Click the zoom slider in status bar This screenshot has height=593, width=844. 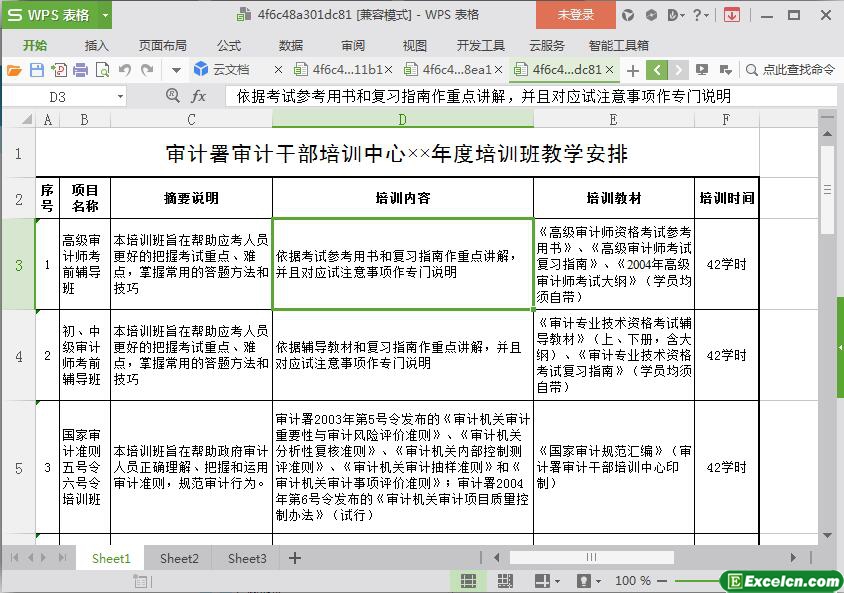(700, 581)
